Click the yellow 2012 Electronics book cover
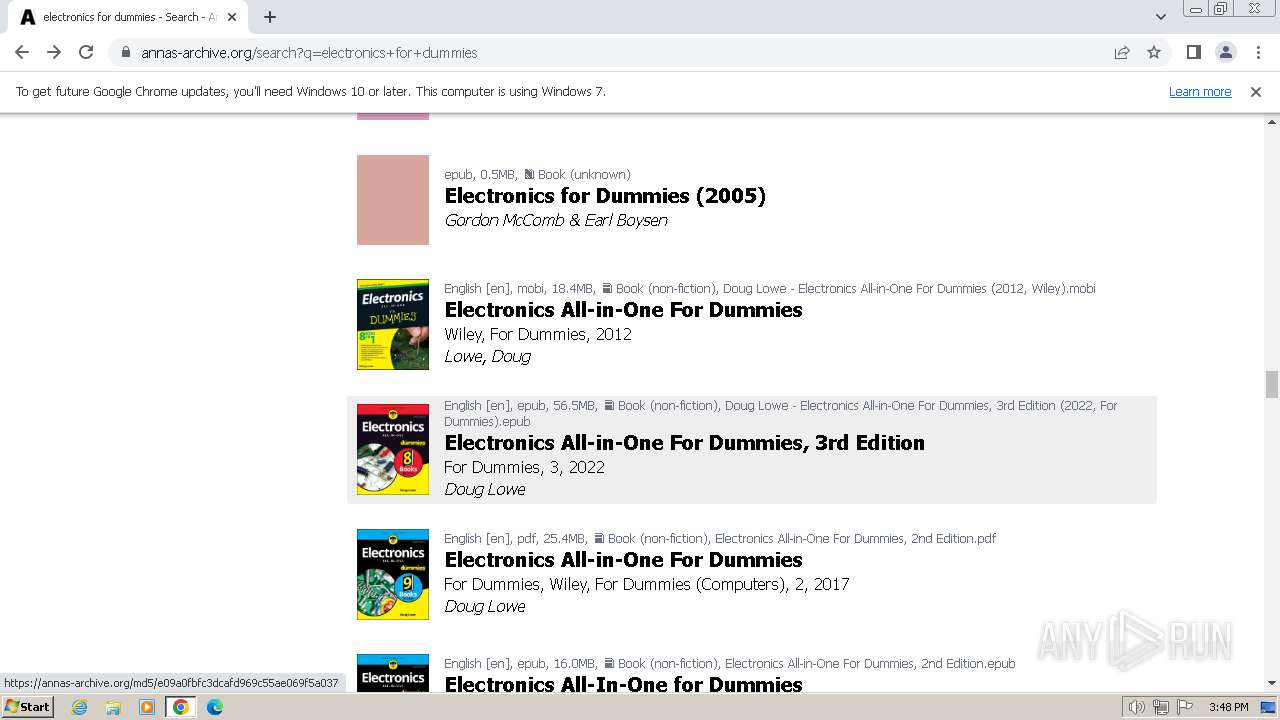This screenshot has width=1280, height=720. 393,324
